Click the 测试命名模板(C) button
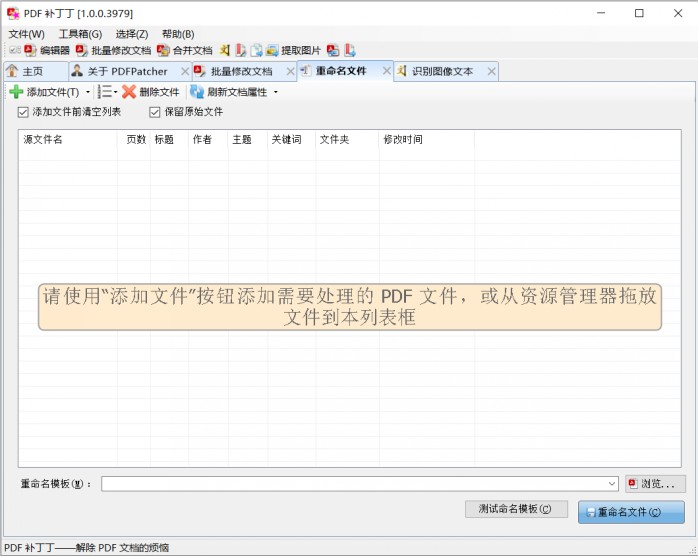Viewport: 698px width, 556px height. (x=516, y=509)
